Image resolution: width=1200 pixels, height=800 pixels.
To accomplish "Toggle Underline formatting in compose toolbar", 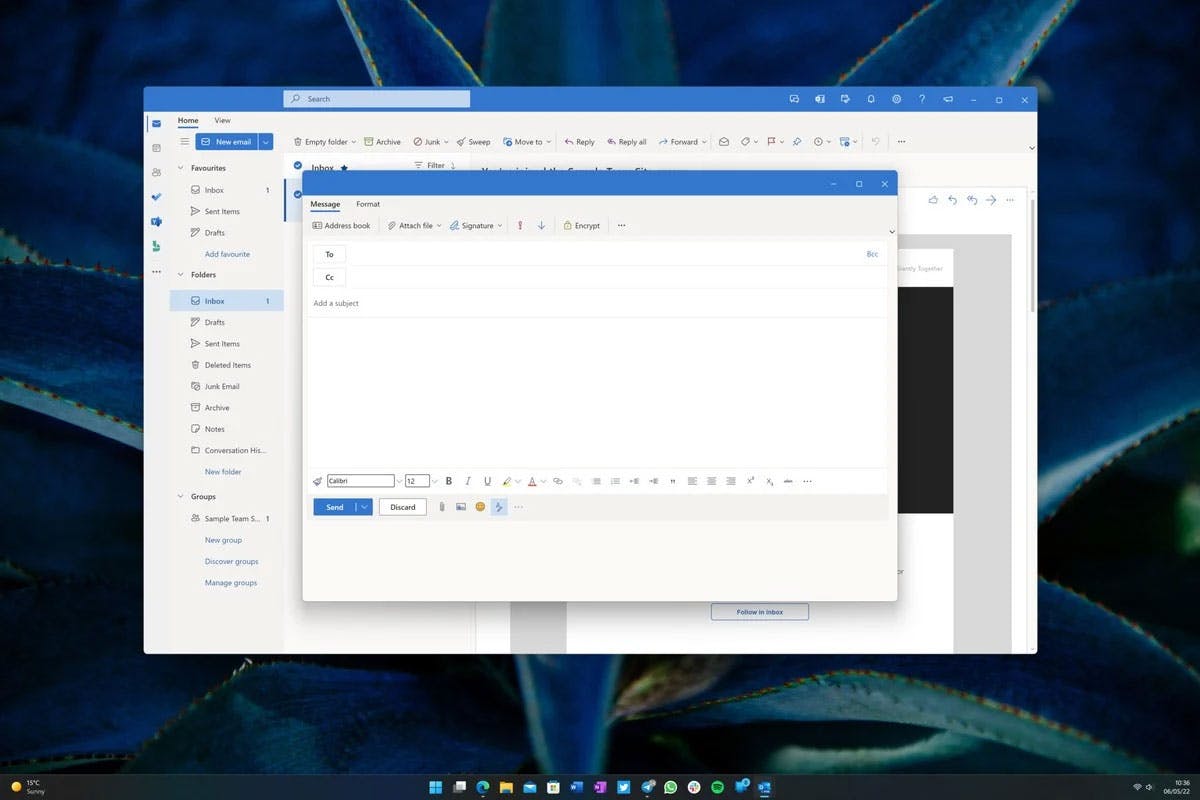I will point(487,481).
